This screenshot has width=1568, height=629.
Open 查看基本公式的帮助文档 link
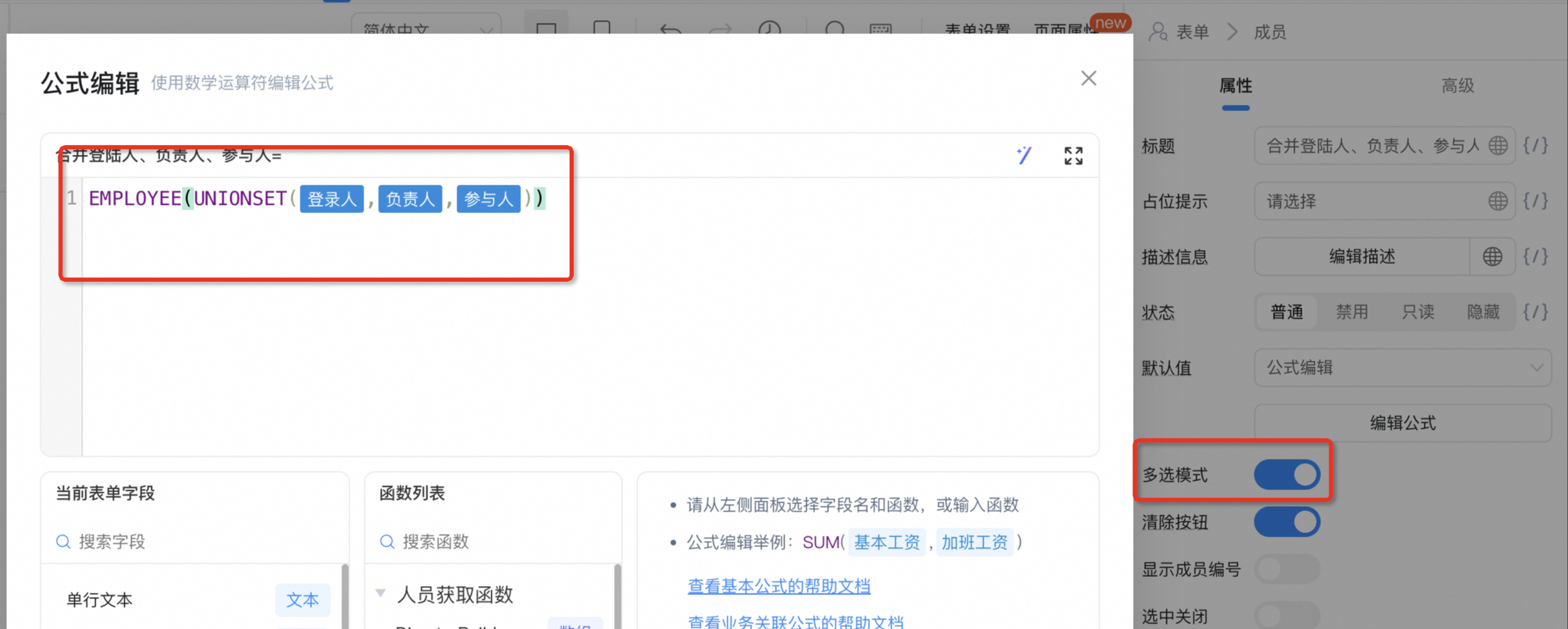point(778,586)
